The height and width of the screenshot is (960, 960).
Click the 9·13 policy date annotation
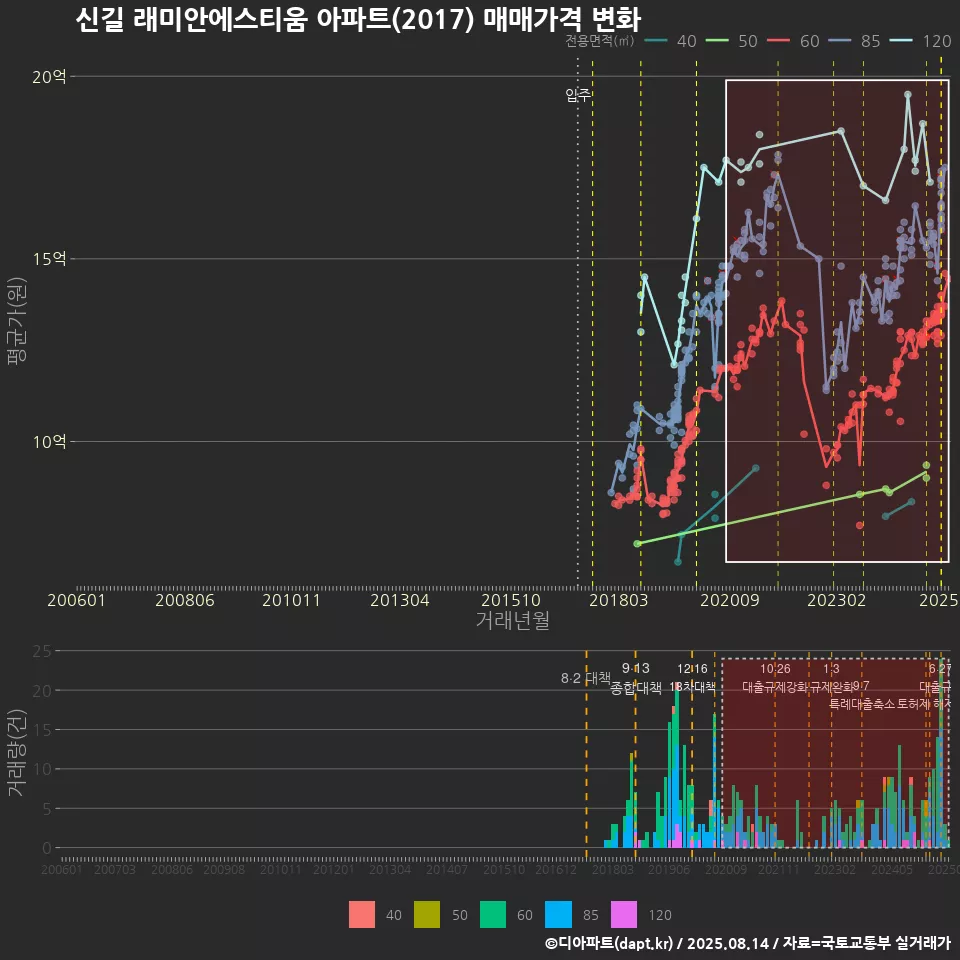[x=636, y=669]
